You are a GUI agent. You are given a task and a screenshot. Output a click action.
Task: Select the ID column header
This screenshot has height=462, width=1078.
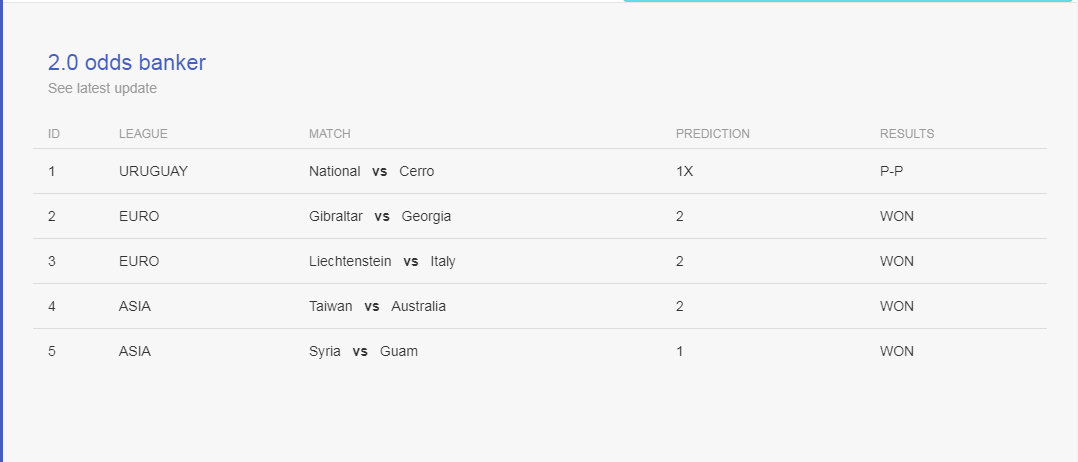pyautogui.click(x=54, y=134)
